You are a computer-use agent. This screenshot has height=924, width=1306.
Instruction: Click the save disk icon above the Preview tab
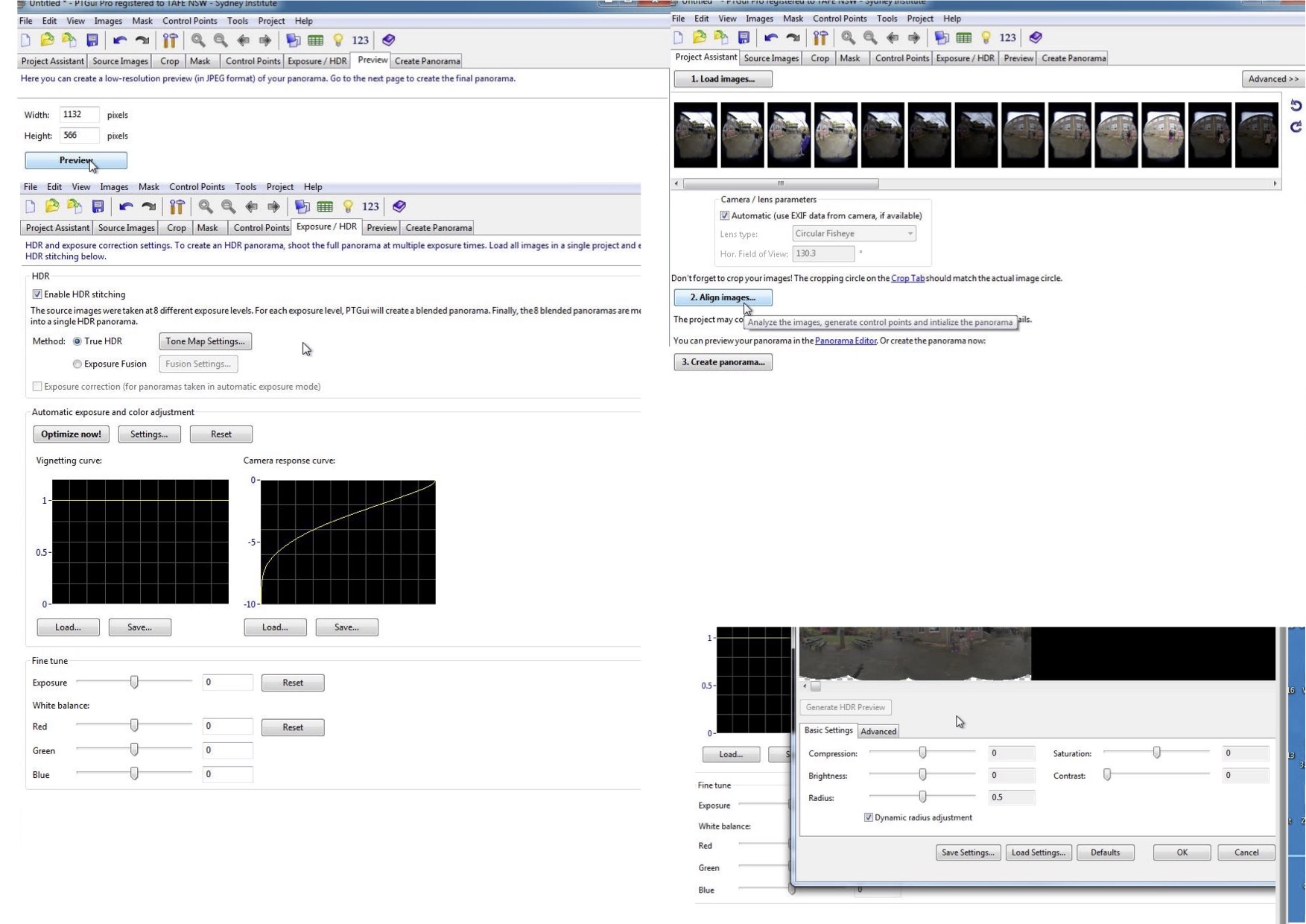pyautogui.click(x=92, y=40)
